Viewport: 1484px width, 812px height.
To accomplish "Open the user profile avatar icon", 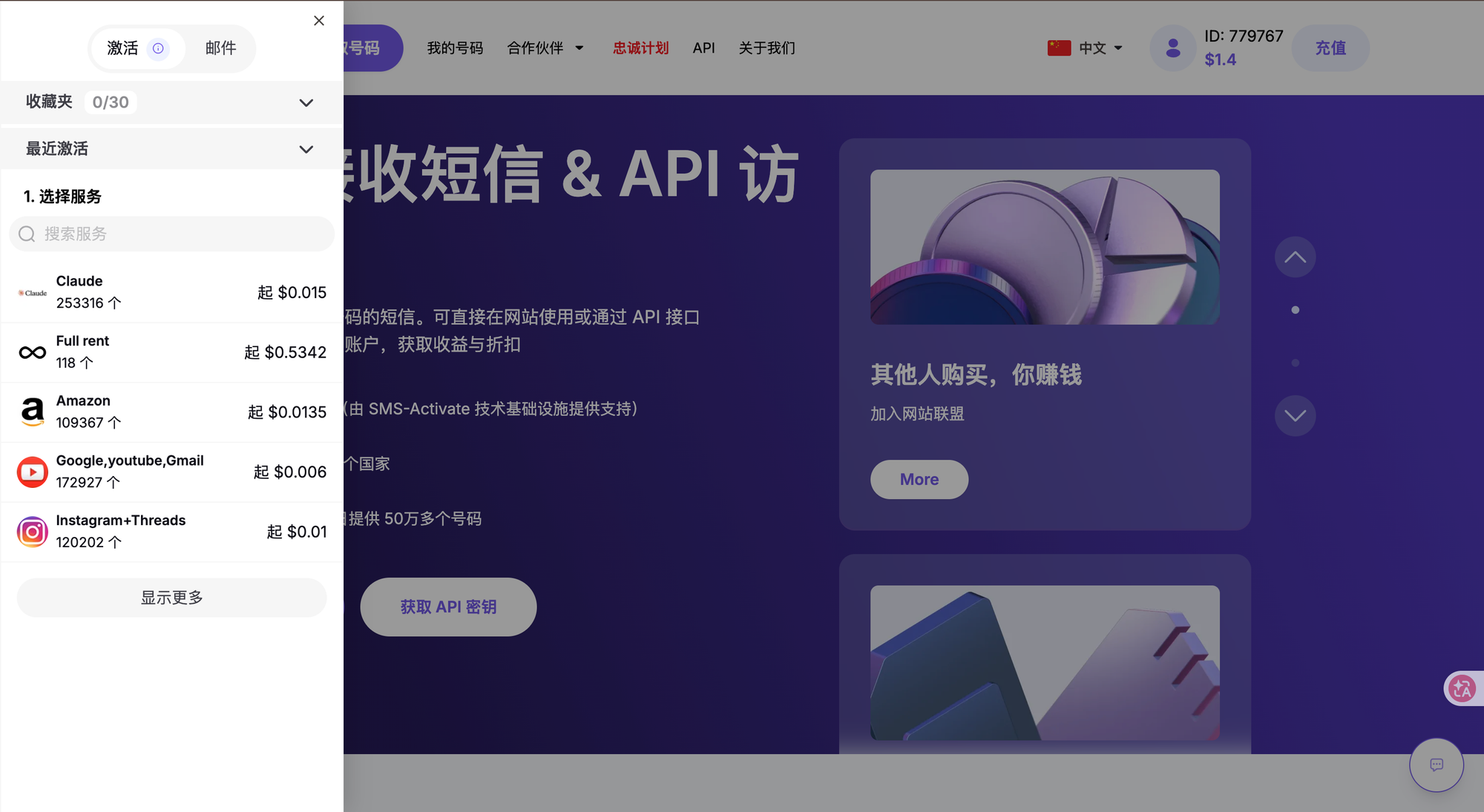I will pos(1173,48).
